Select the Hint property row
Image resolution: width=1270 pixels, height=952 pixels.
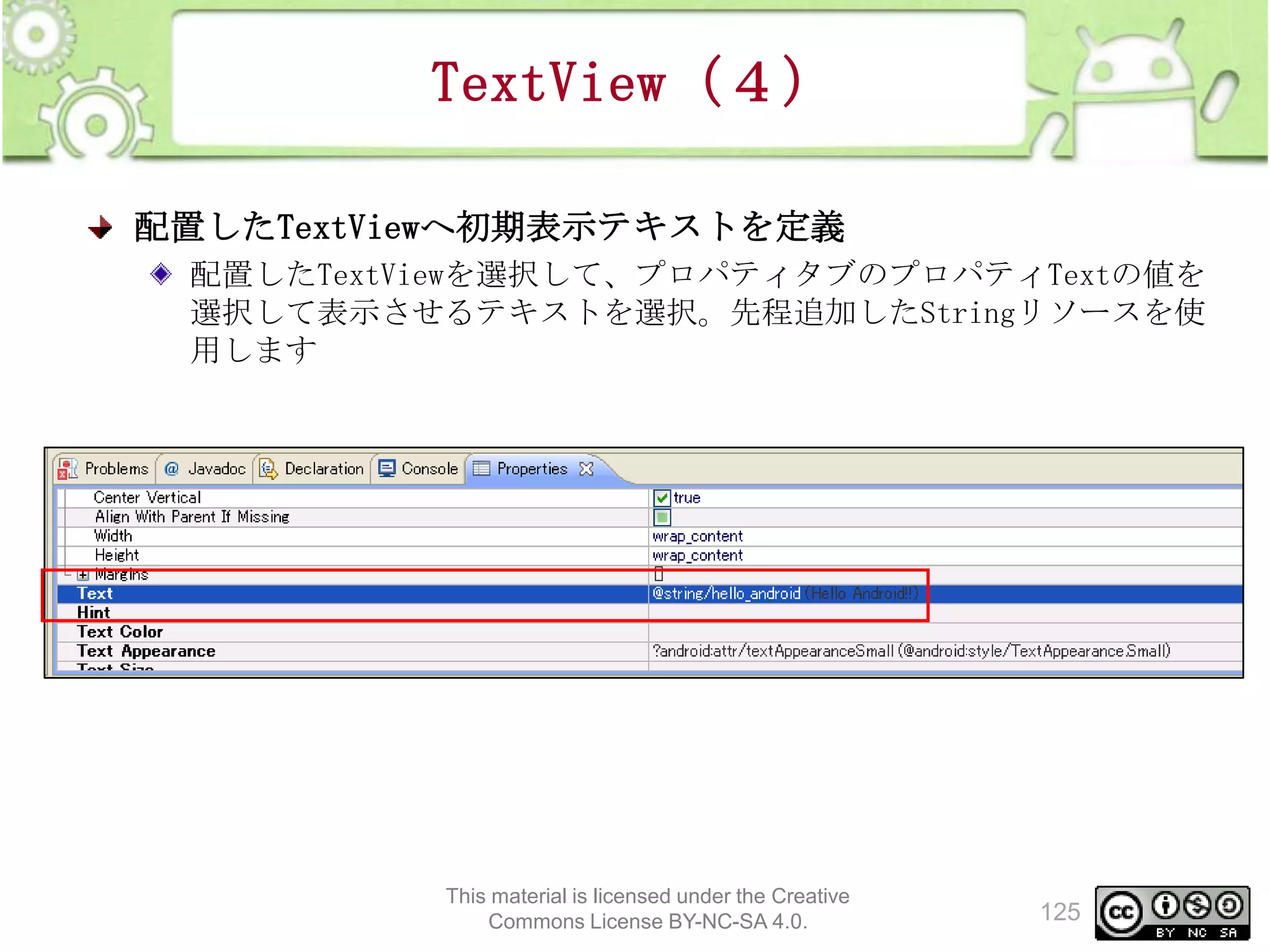pyautogui.click(x=649, y=613)
